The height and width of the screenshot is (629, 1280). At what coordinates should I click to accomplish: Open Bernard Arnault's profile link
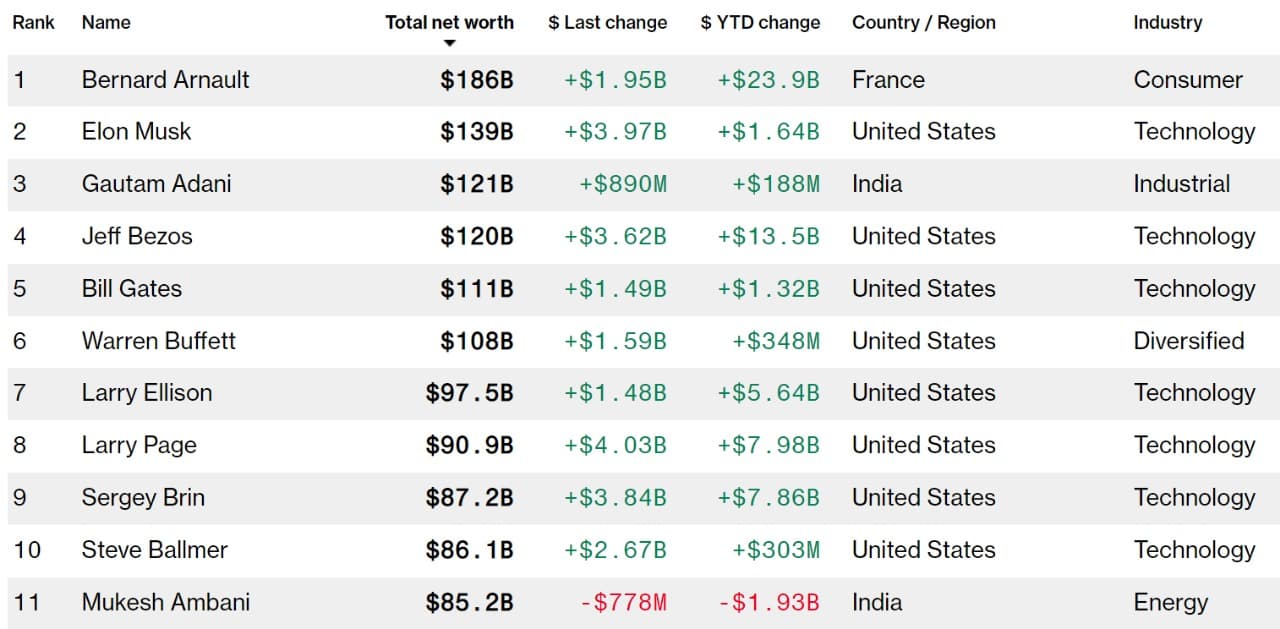166,80
